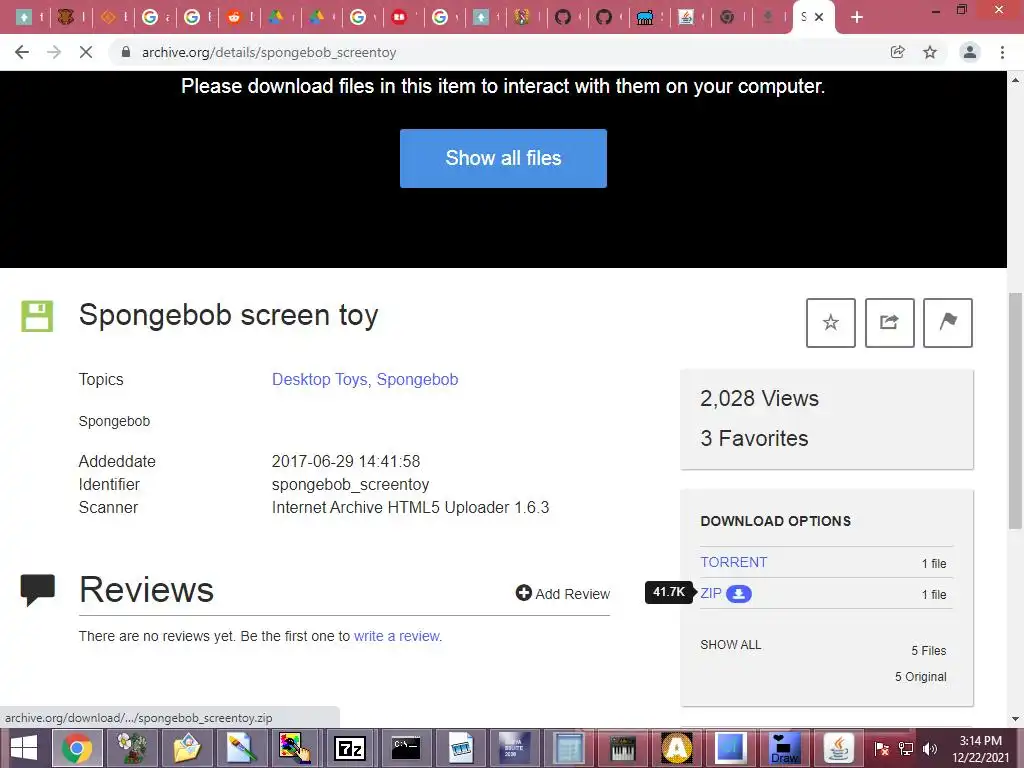Screen dimensions: 1024x768
Task: Flag this item with the flag button
Action: (948, 323)
